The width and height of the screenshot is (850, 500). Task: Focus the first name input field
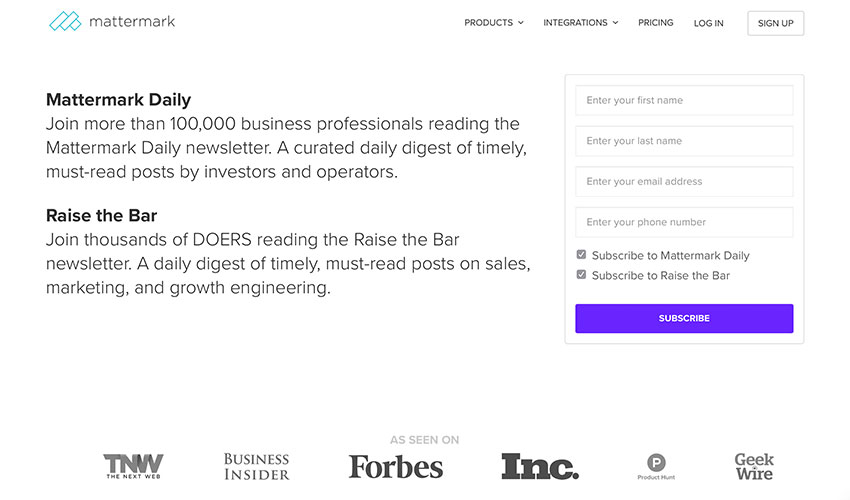684,100
